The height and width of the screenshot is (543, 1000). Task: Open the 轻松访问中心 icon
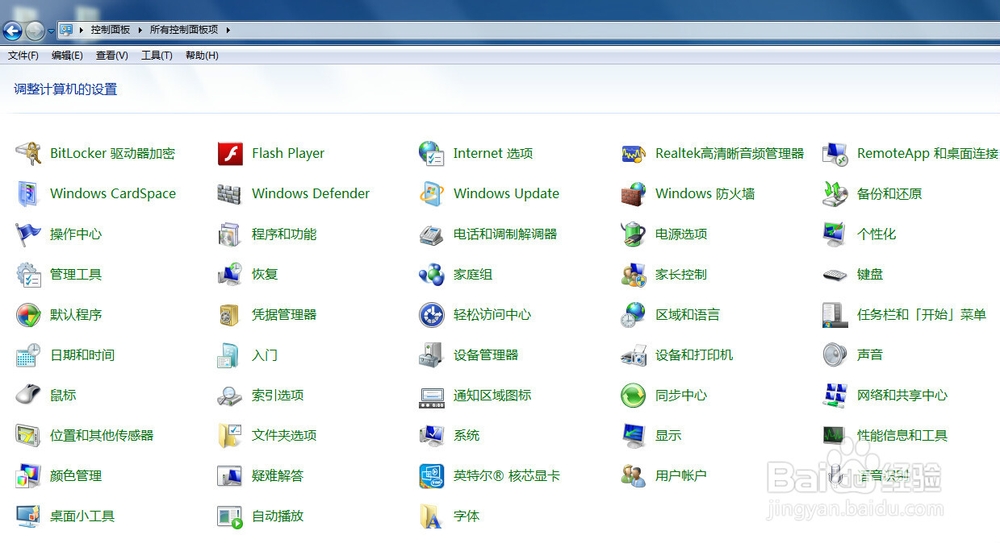pyautogui.click(x=432, y=315)
